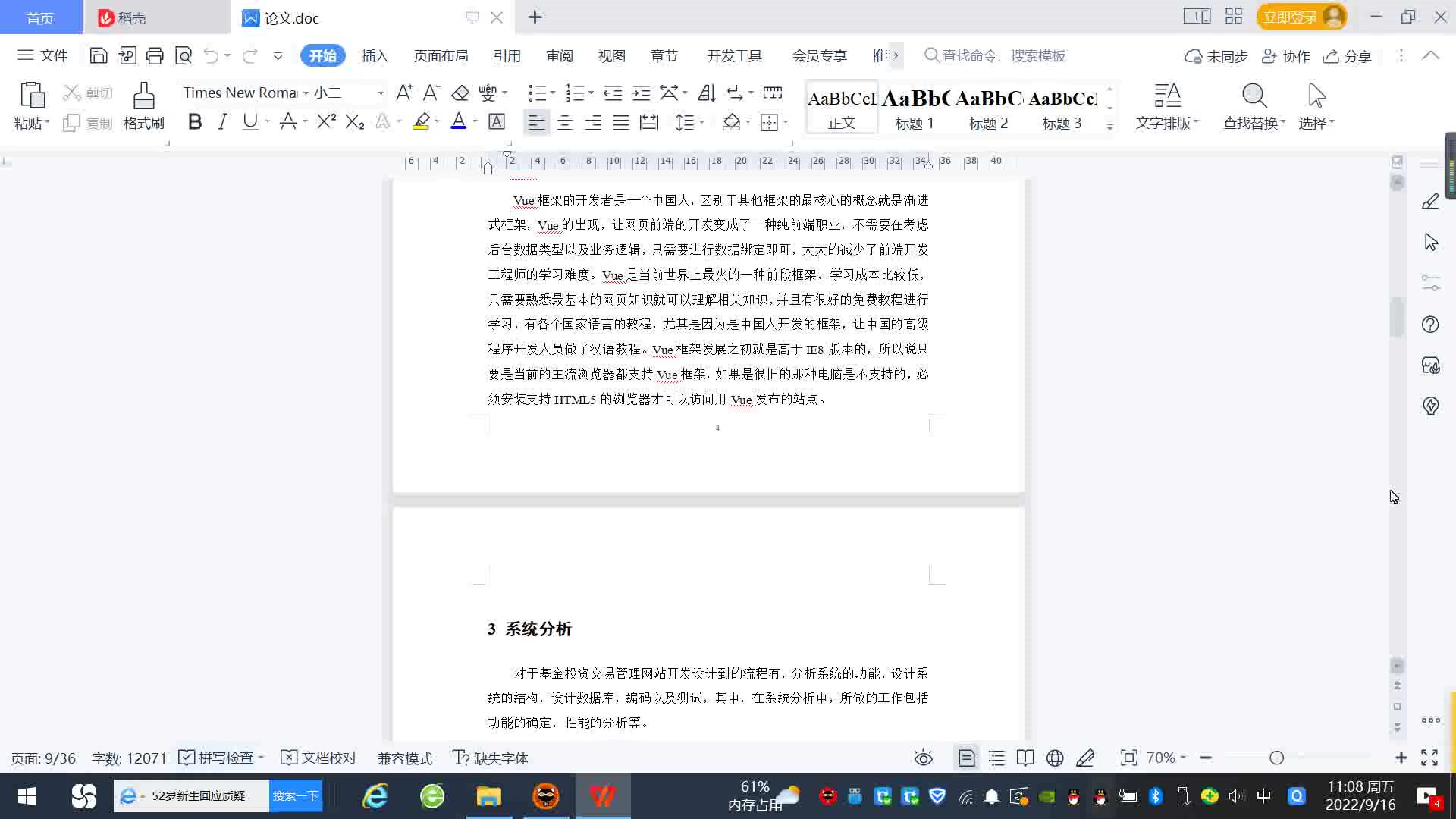Viewport: 1456px width, 819px height.
Task: Click the 分享 share button
Action: pos(1348,55)
